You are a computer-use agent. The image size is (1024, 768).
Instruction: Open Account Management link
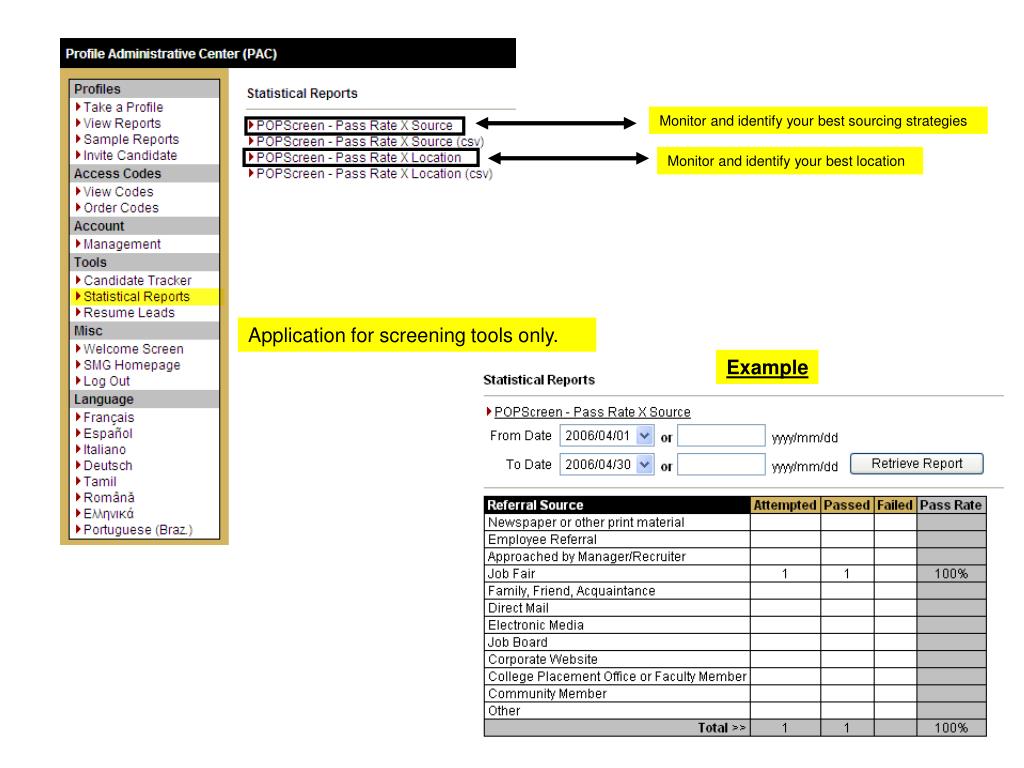tap(121, 244)
